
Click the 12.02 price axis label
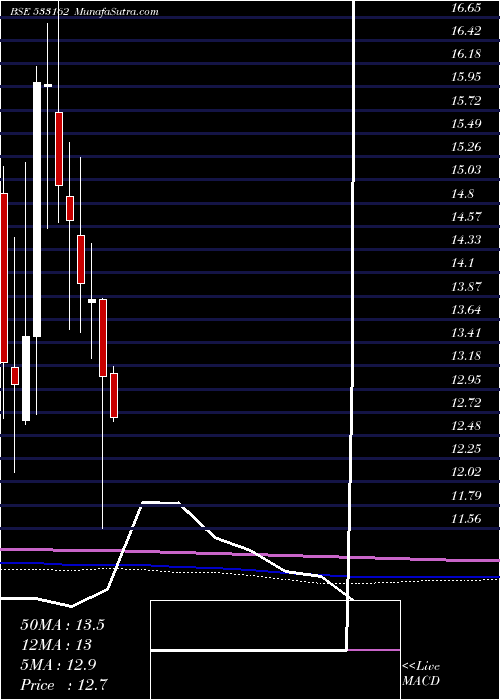(x=466, y=472)
